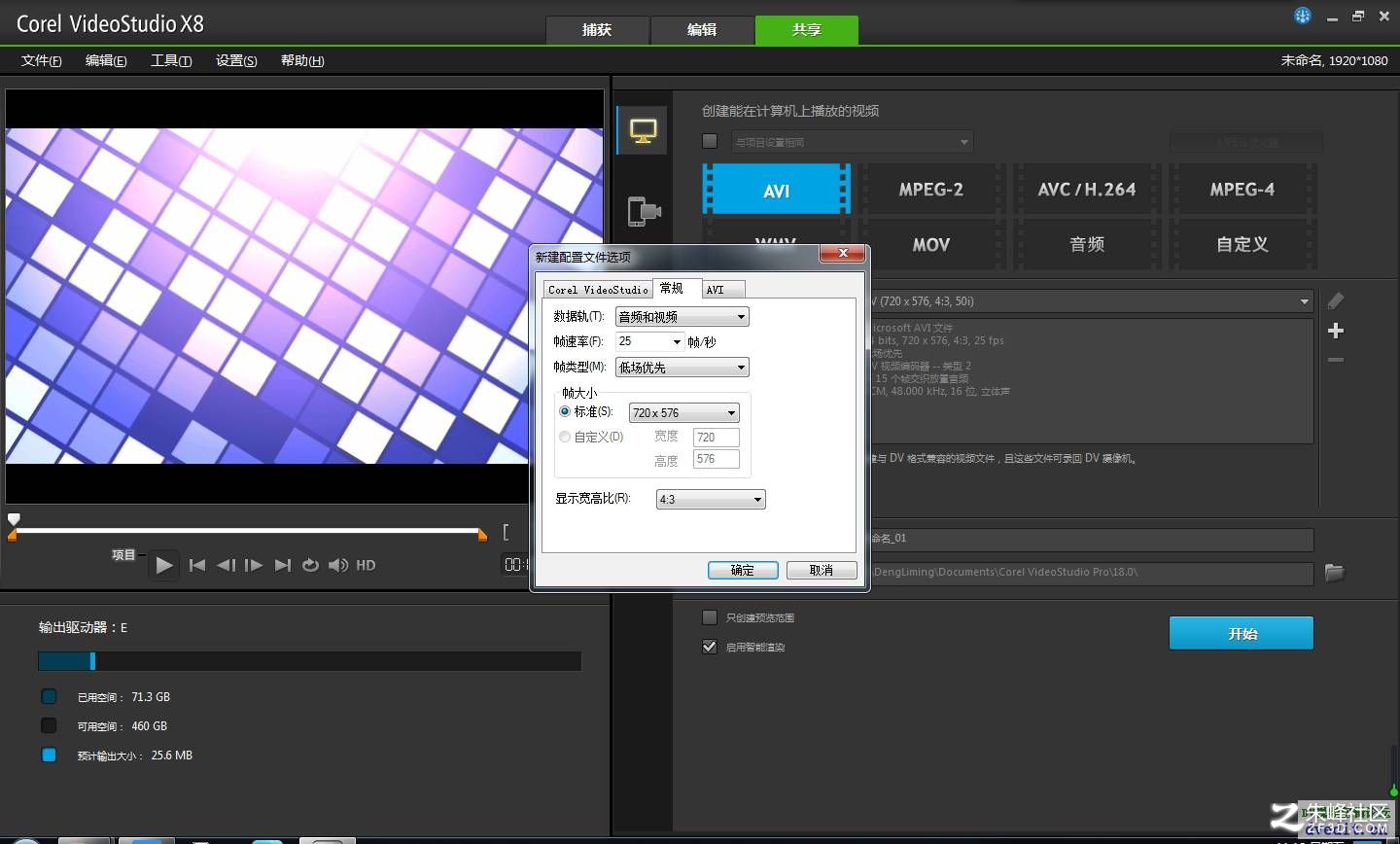
Task: Choose the MOV format tile
Action: [x=930, y=244]
